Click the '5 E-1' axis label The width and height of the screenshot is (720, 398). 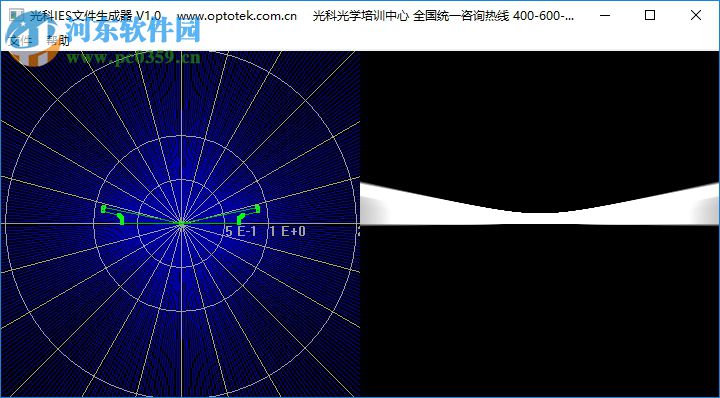[x=241, y=231]
